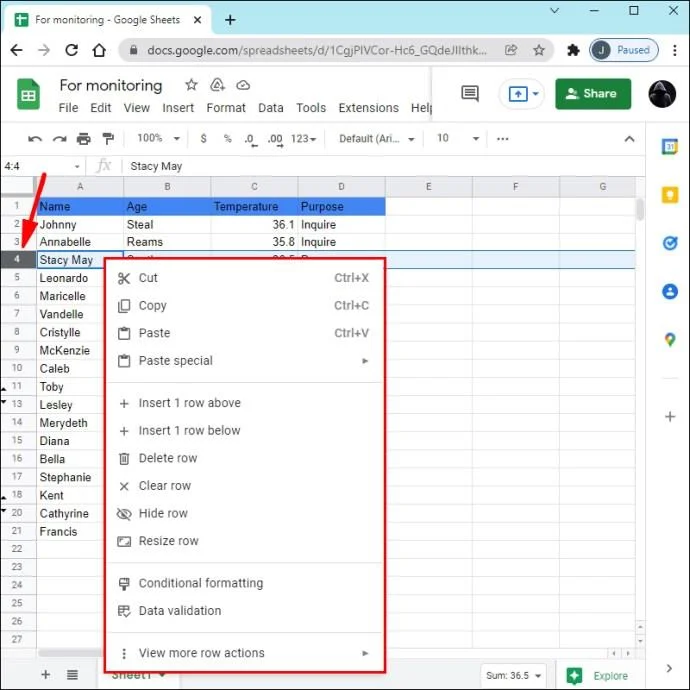
Task: Bookmark this page star icon
Action: point(539,50)
